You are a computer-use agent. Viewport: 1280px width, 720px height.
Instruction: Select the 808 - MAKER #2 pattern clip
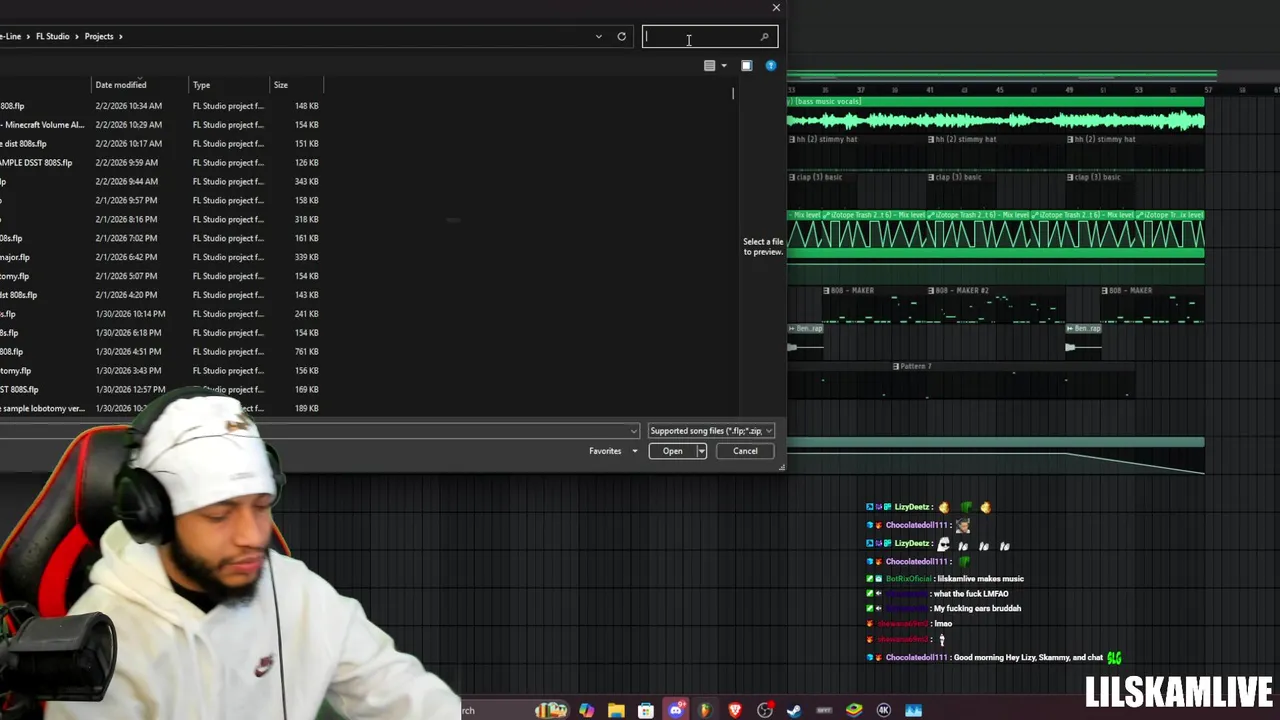tap(994, 304)
